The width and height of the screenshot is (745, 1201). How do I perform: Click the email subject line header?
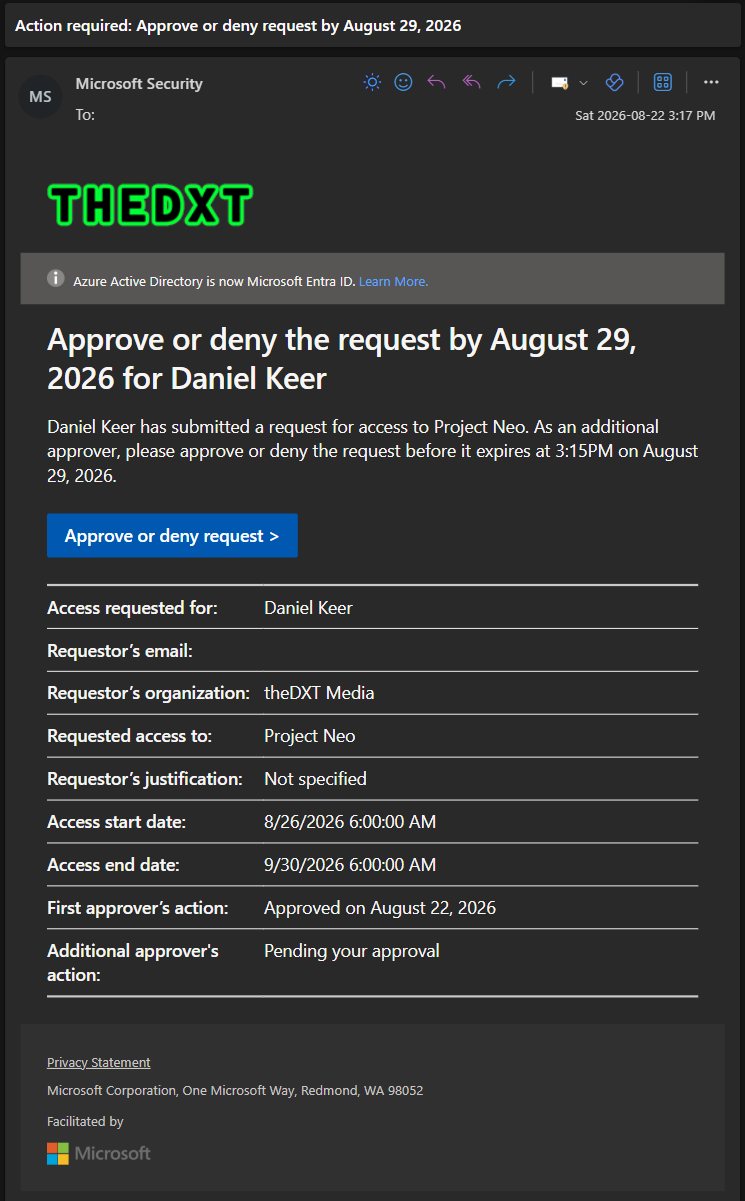click(238, 26)
